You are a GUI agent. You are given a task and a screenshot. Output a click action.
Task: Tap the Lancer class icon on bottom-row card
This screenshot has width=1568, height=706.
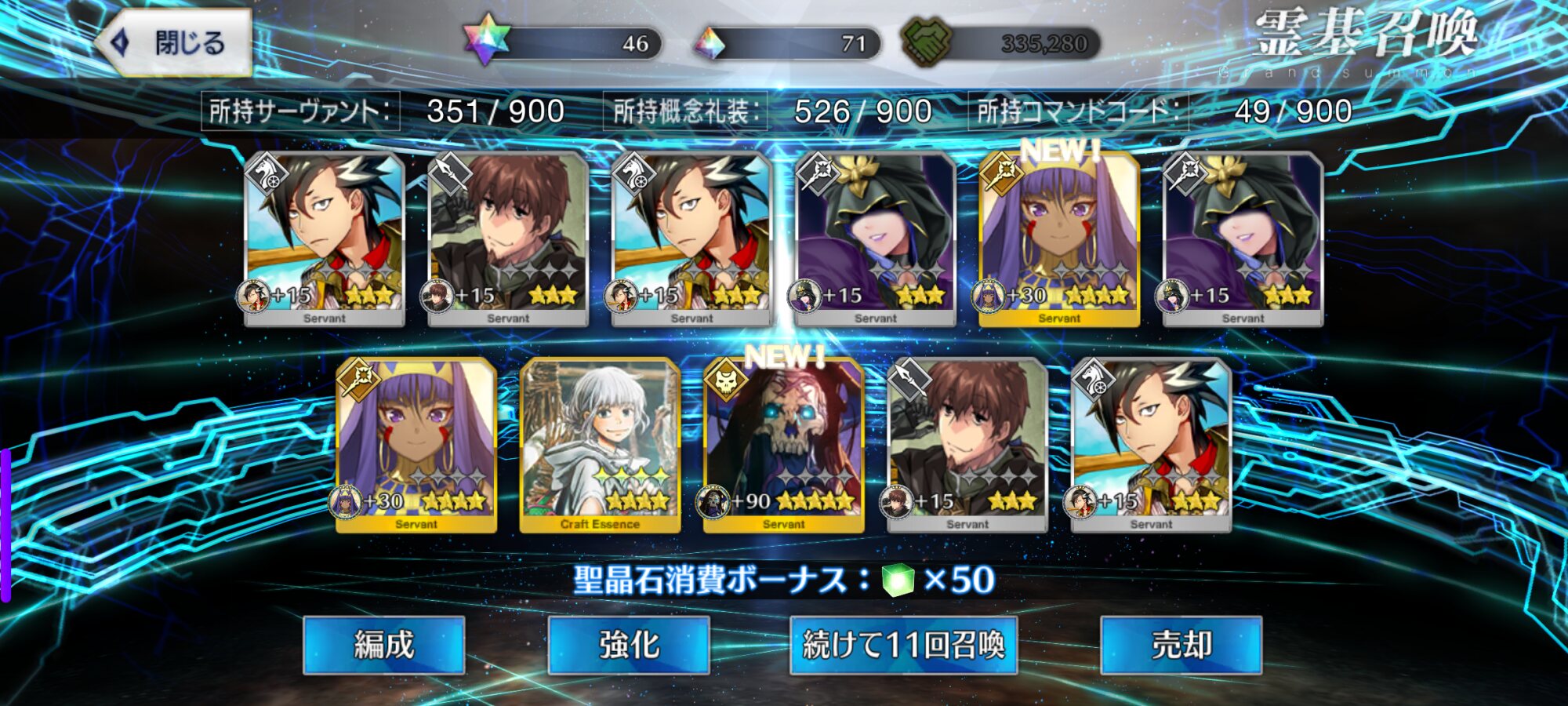coord(912,380)
